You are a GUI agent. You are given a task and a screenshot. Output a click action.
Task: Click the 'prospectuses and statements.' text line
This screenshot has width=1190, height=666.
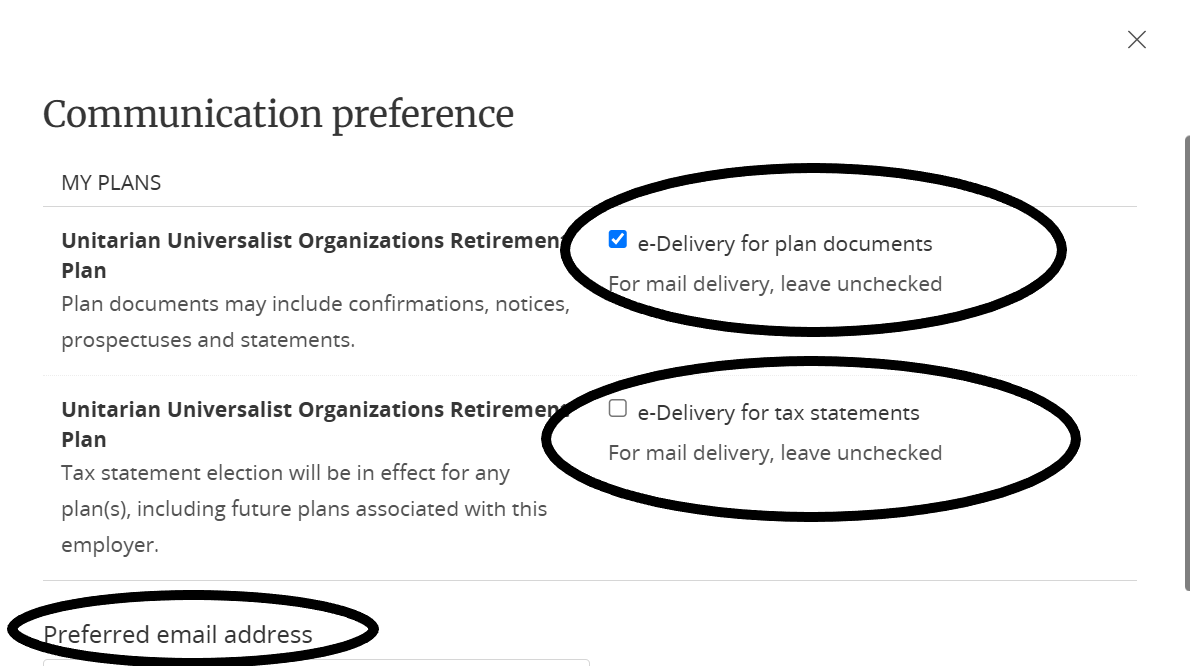click(208, 340)
